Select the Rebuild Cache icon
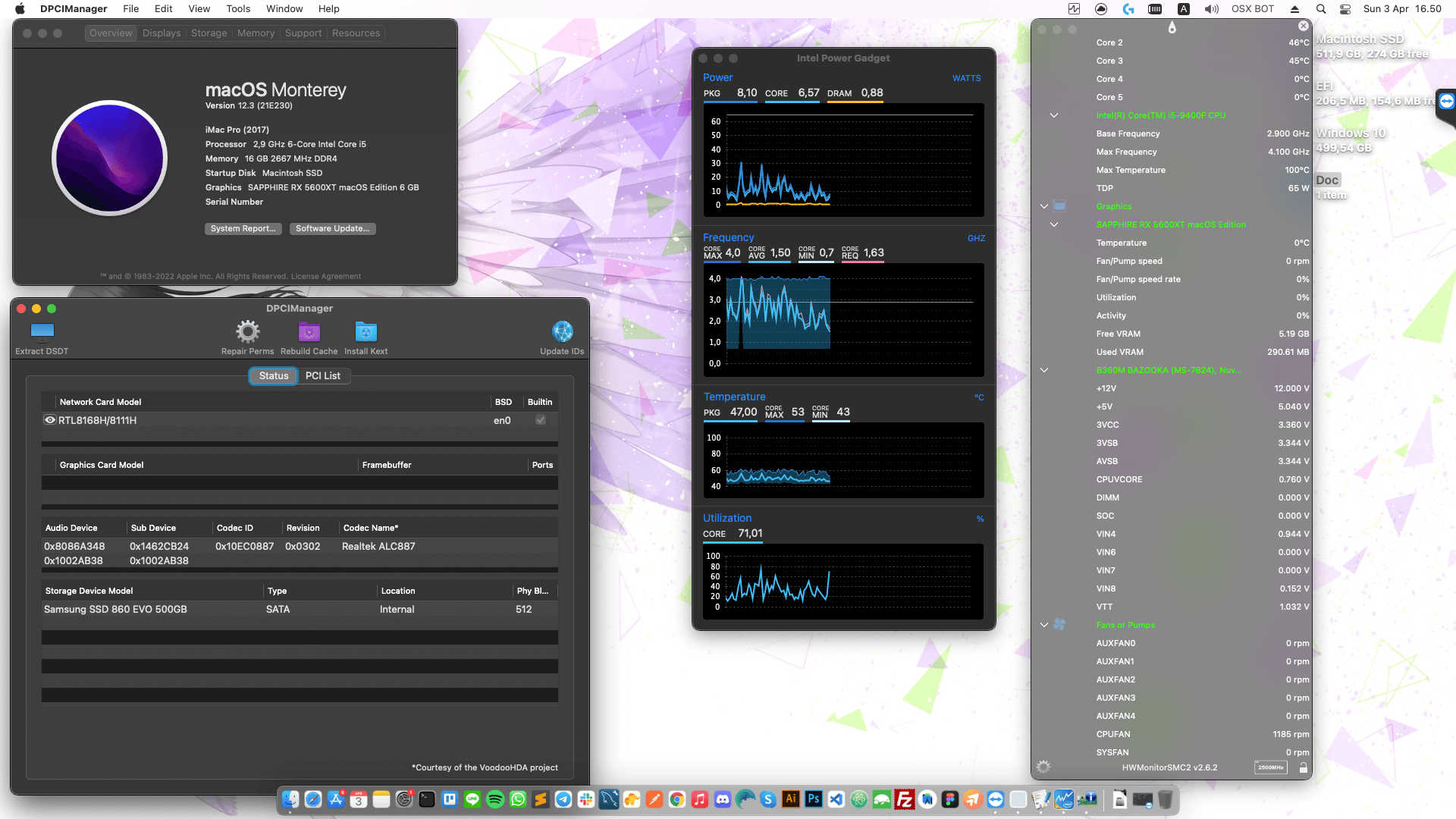This screenshot has width=1456, height=819. pos(309,331)
